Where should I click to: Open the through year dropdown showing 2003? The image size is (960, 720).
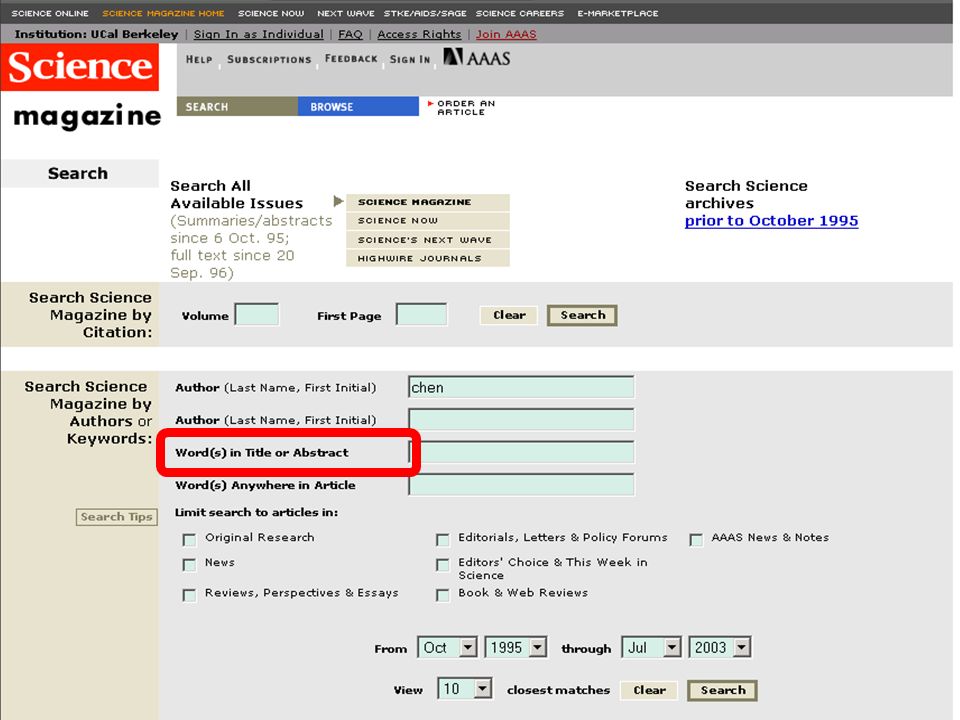[719, 647]
